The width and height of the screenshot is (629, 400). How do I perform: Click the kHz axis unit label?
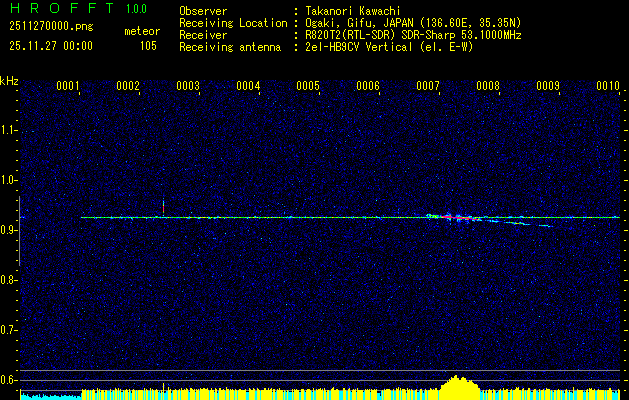click(x=9, y=81)
